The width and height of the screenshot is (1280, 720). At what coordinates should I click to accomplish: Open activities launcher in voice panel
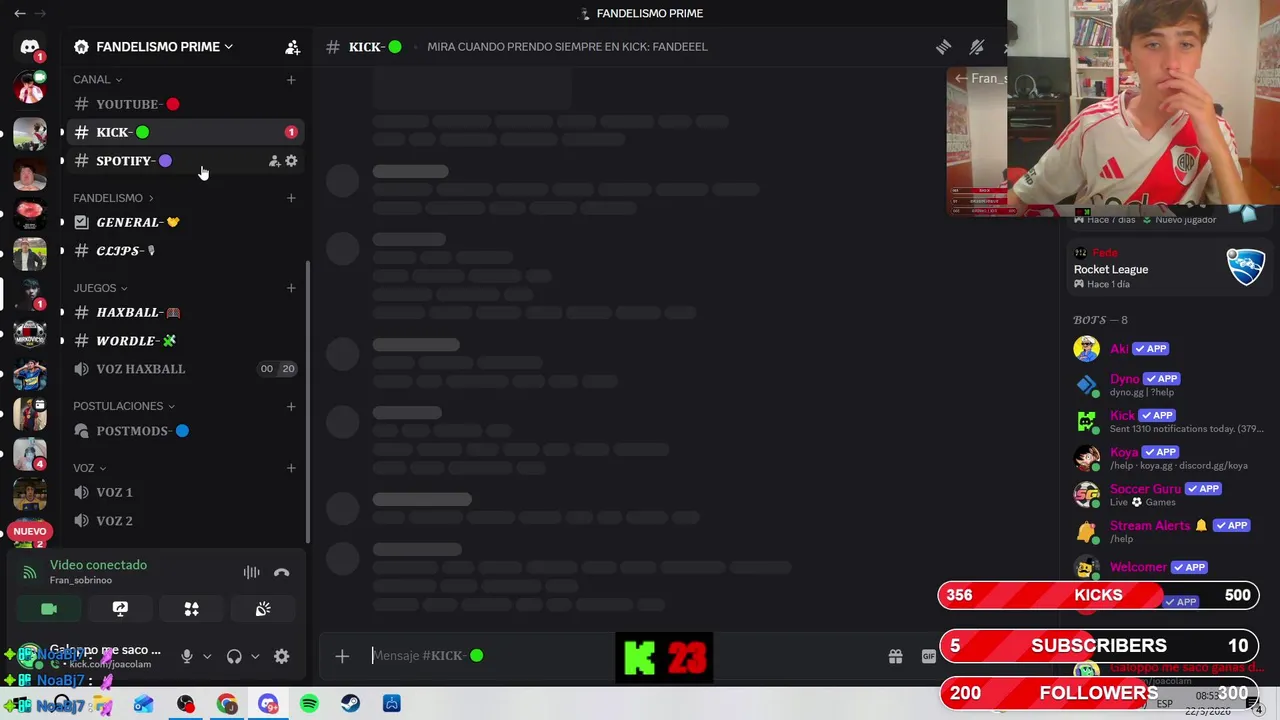191,609
